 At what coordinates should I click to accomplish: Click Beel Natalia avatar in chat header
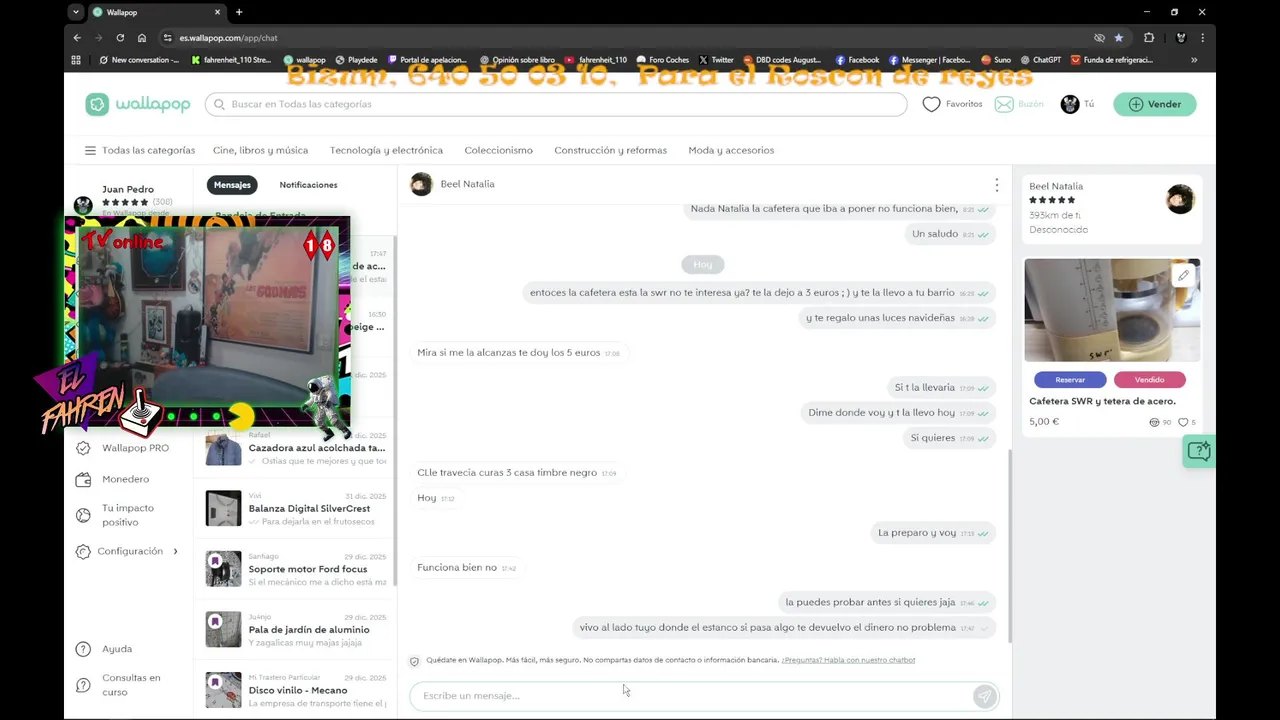tap(421, 184)
